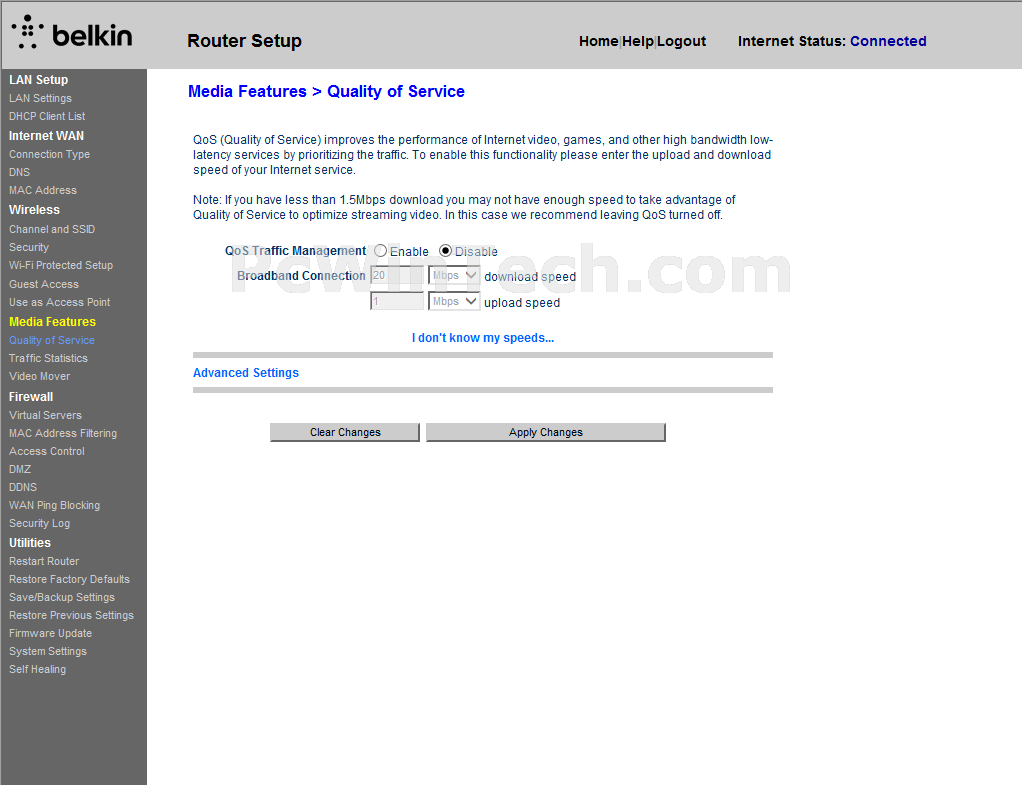Open wireless Security page
This screenshot has width=1022, height=785.
(x=29, y=248)
